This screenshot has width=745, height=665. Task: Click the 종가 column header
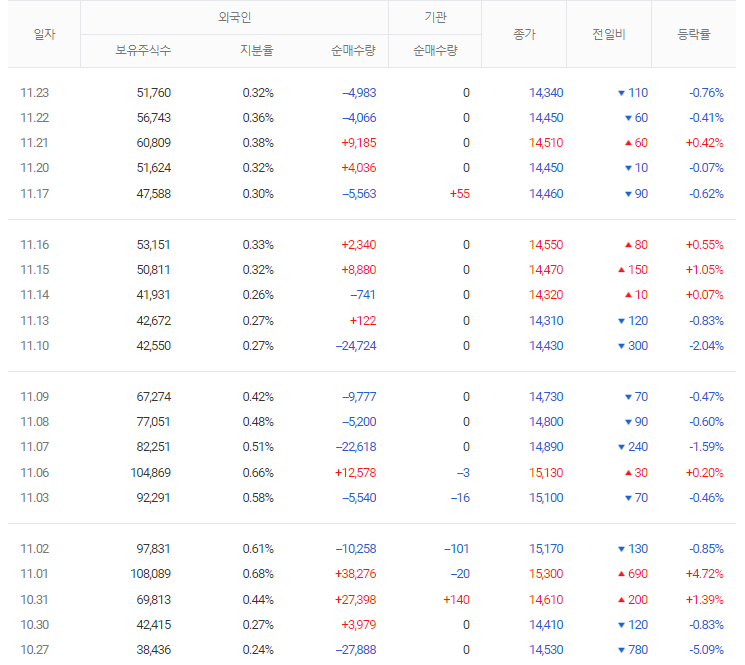(x=524, y=34)
